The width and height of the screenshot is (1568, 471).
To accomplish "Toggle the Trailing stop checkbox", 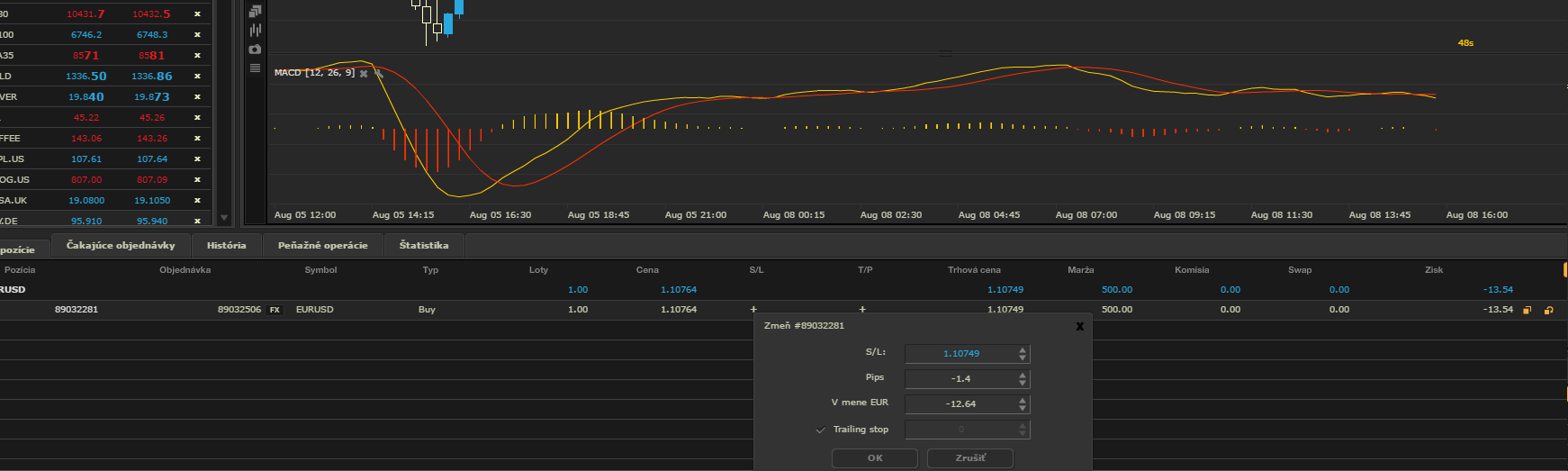I will (x=820, y=430).
